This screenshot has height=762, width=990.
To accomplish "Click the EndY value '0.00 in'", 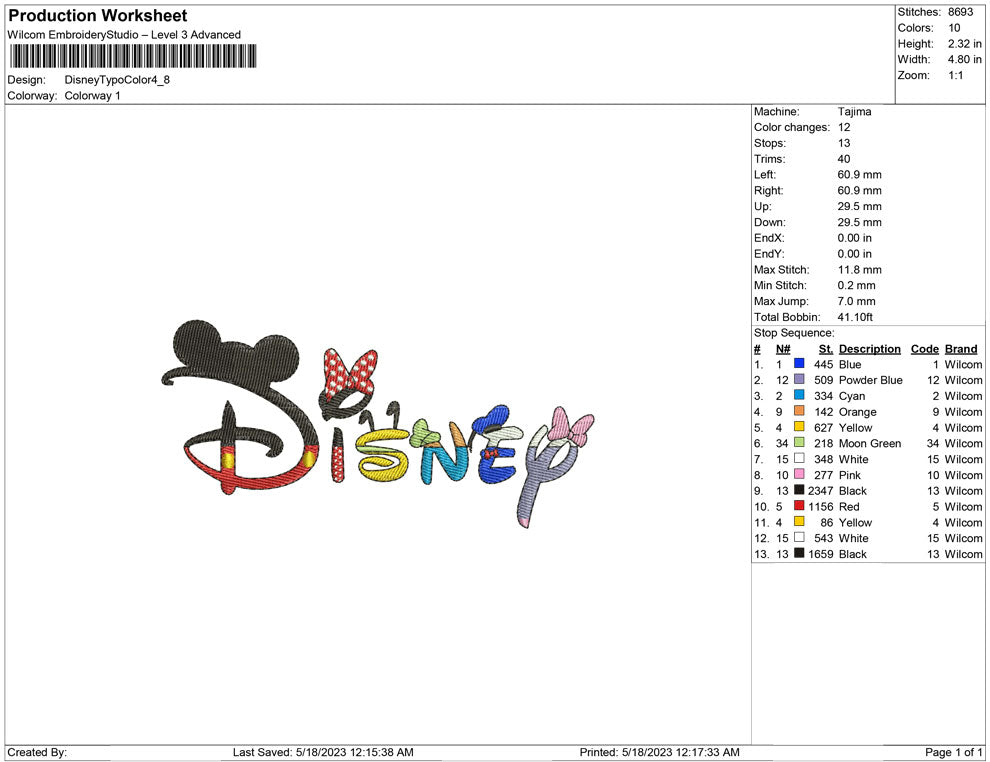I will [x=854, y=254].
